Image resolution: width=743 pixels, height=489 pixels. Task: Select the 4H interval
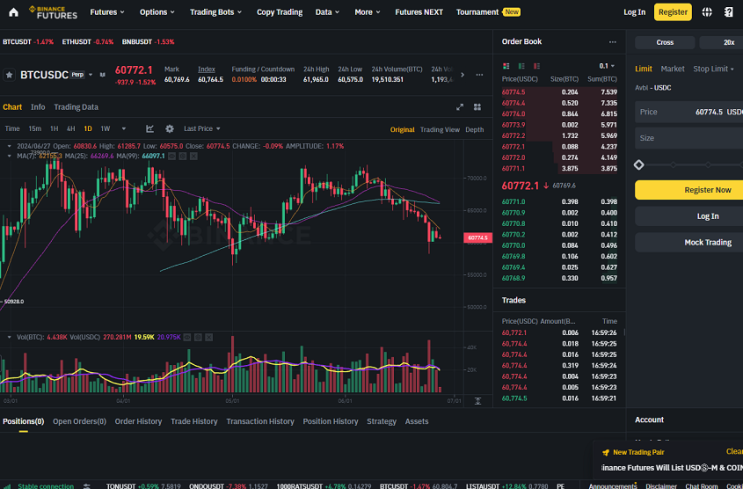71,128
